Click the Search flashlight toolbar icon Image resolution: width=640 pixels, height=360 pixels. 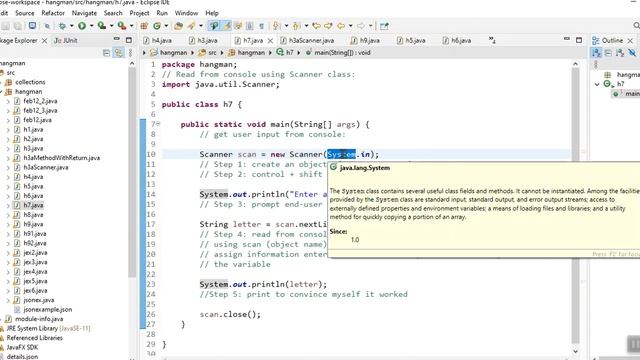pos(191,26)
